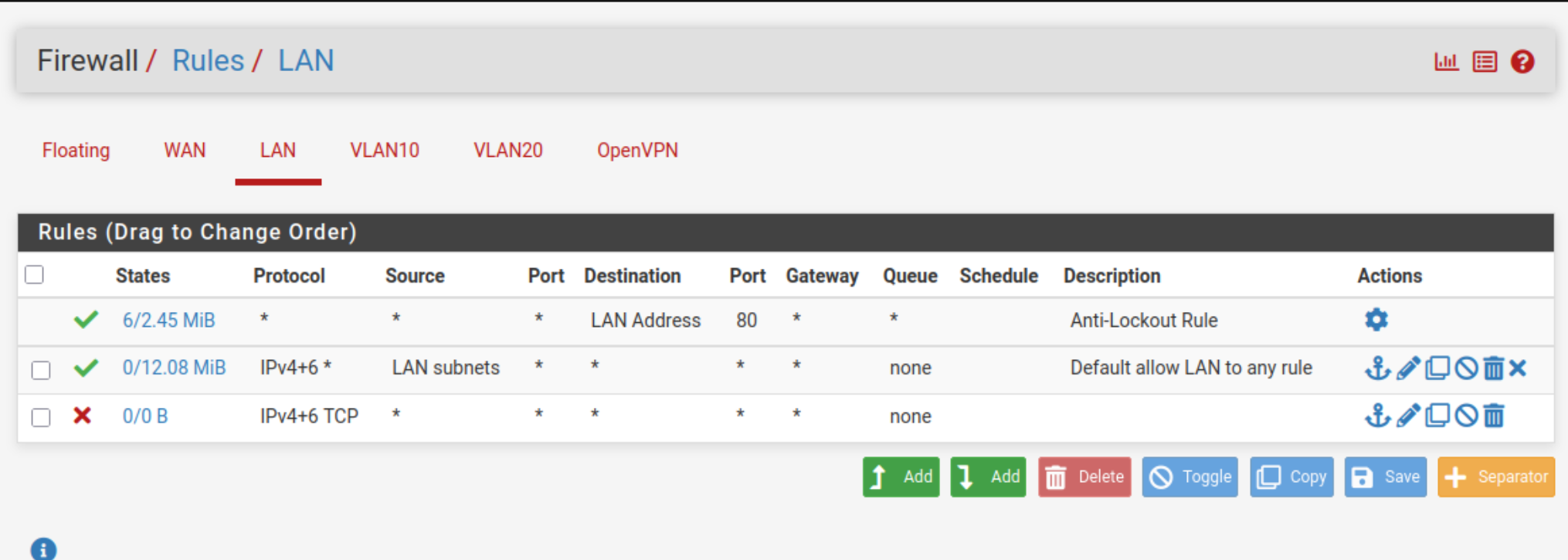The image size is (1568, 560).
Task: Click the anchor icon for the LAN subnets rule
Action: pos(1377,368)
